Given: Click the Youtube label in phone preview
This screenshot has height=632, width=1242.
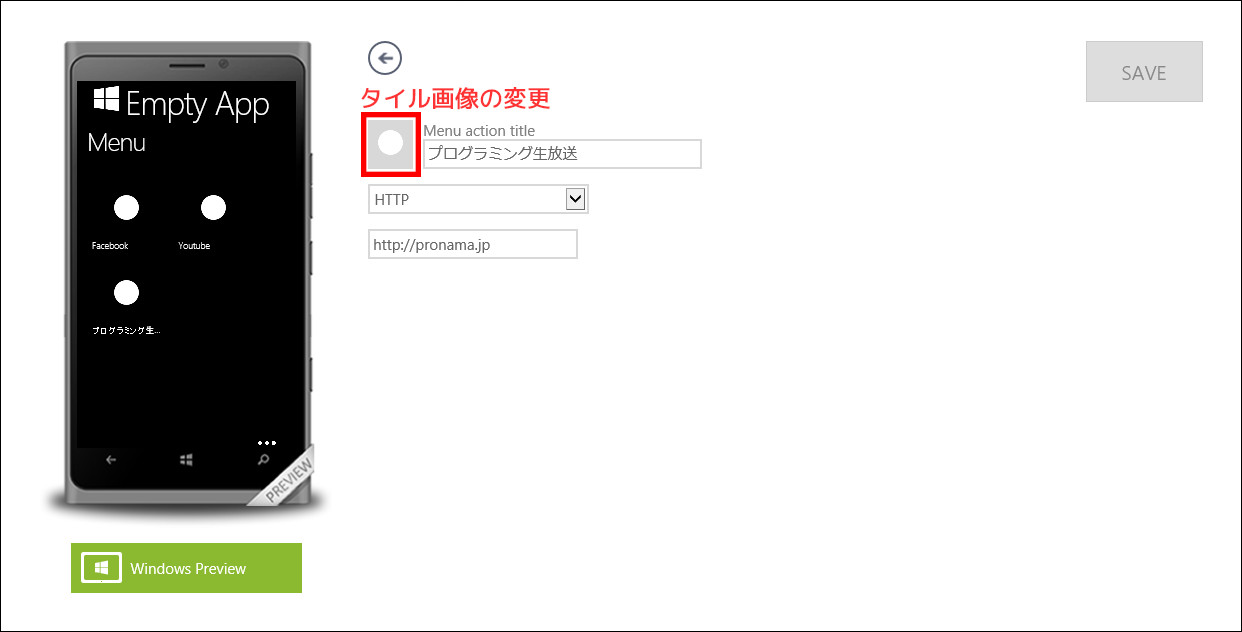Looking at the screenshot, I should click(x=194, y=246).
